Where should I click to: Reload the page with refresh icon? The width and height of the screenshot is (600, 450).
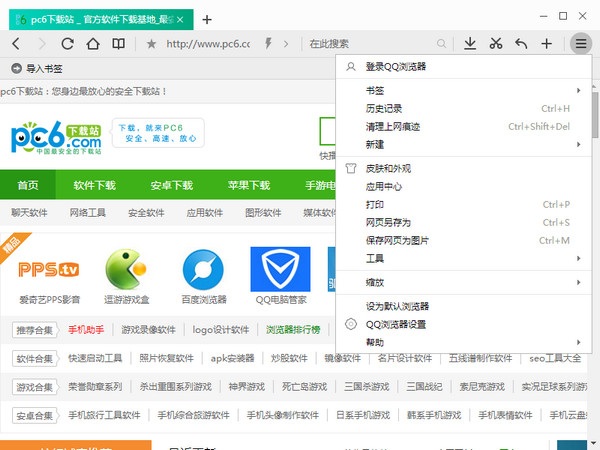(67, 44)
